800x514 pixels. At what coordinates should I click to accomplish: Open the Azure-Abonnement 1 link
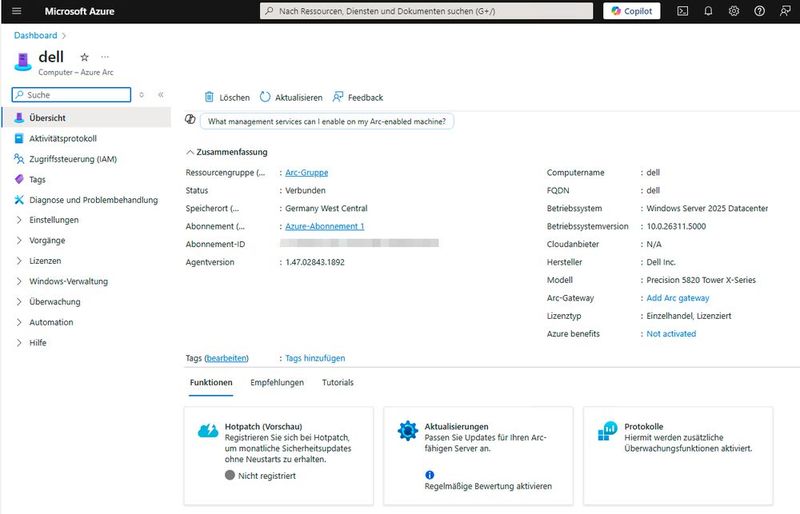[x=324, y=226]
